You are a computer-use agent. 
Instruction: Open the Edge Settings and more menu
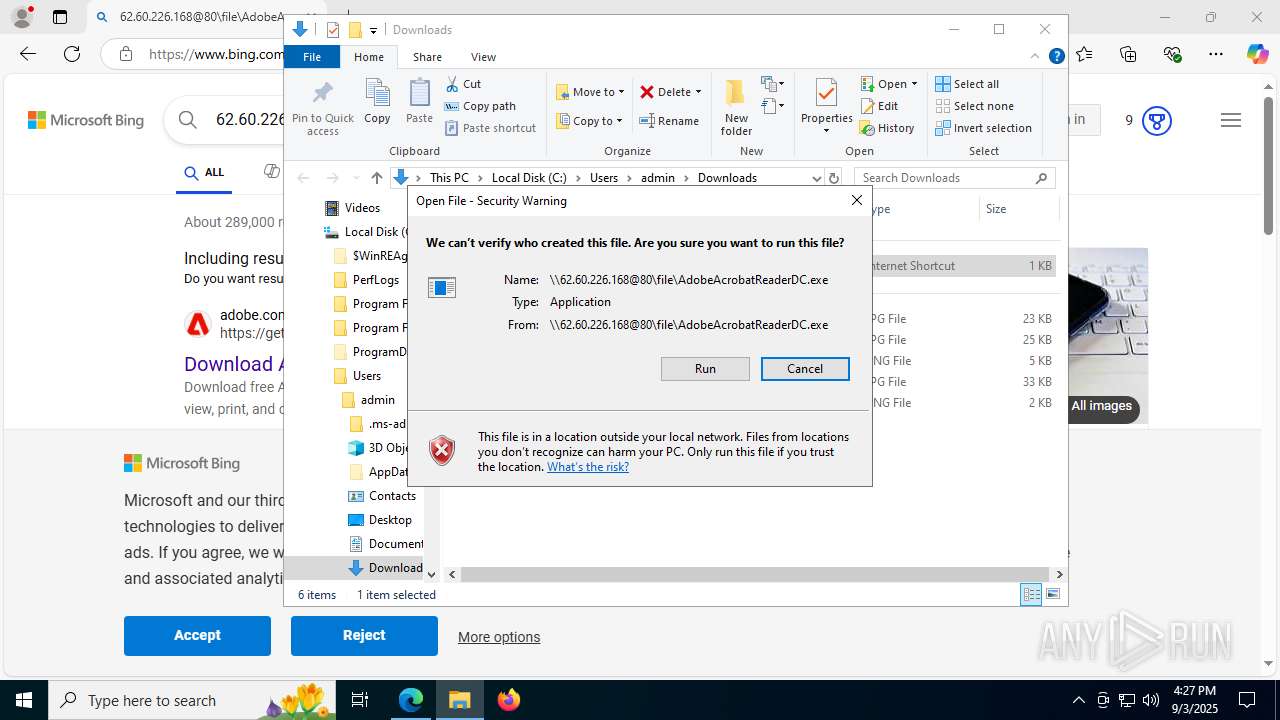click(1216, 54)
